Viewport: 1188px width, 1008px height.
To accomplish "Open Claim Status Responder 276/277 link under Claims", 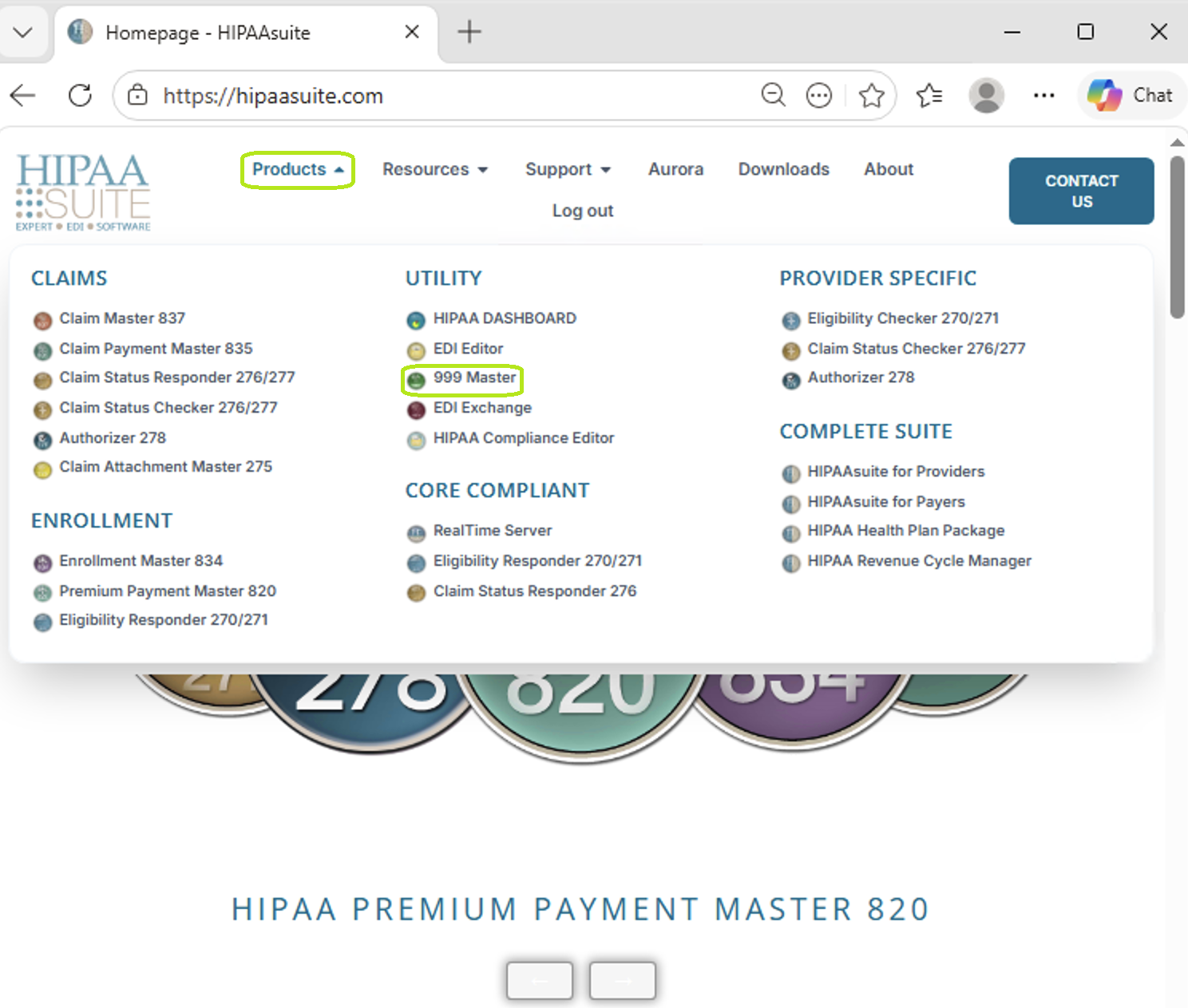I will coord(177,378).
